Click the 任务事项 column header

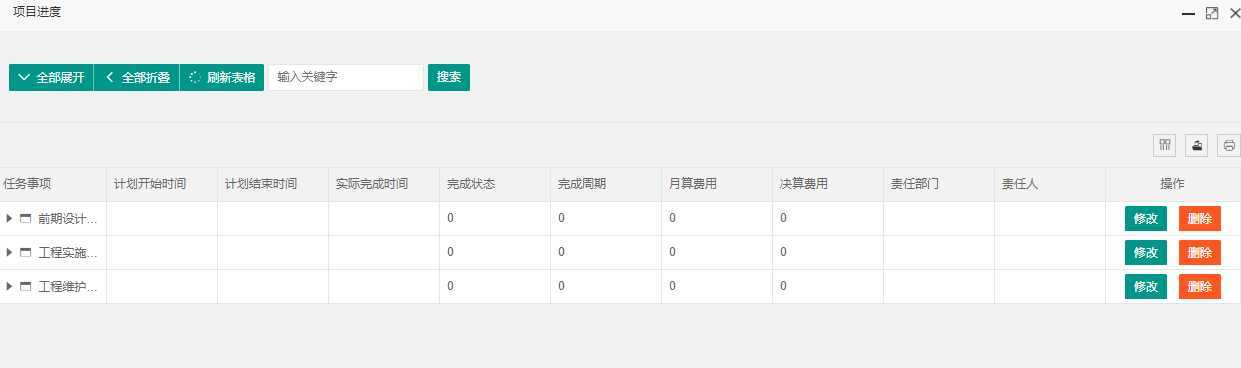pos(53,184)
